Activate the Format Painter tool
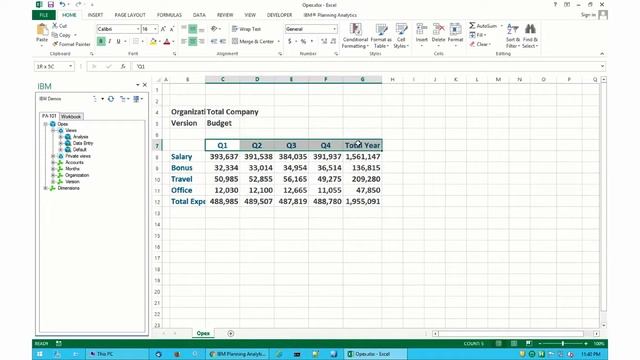This screenshot has width=640, height=360. [x=71, y=44]
